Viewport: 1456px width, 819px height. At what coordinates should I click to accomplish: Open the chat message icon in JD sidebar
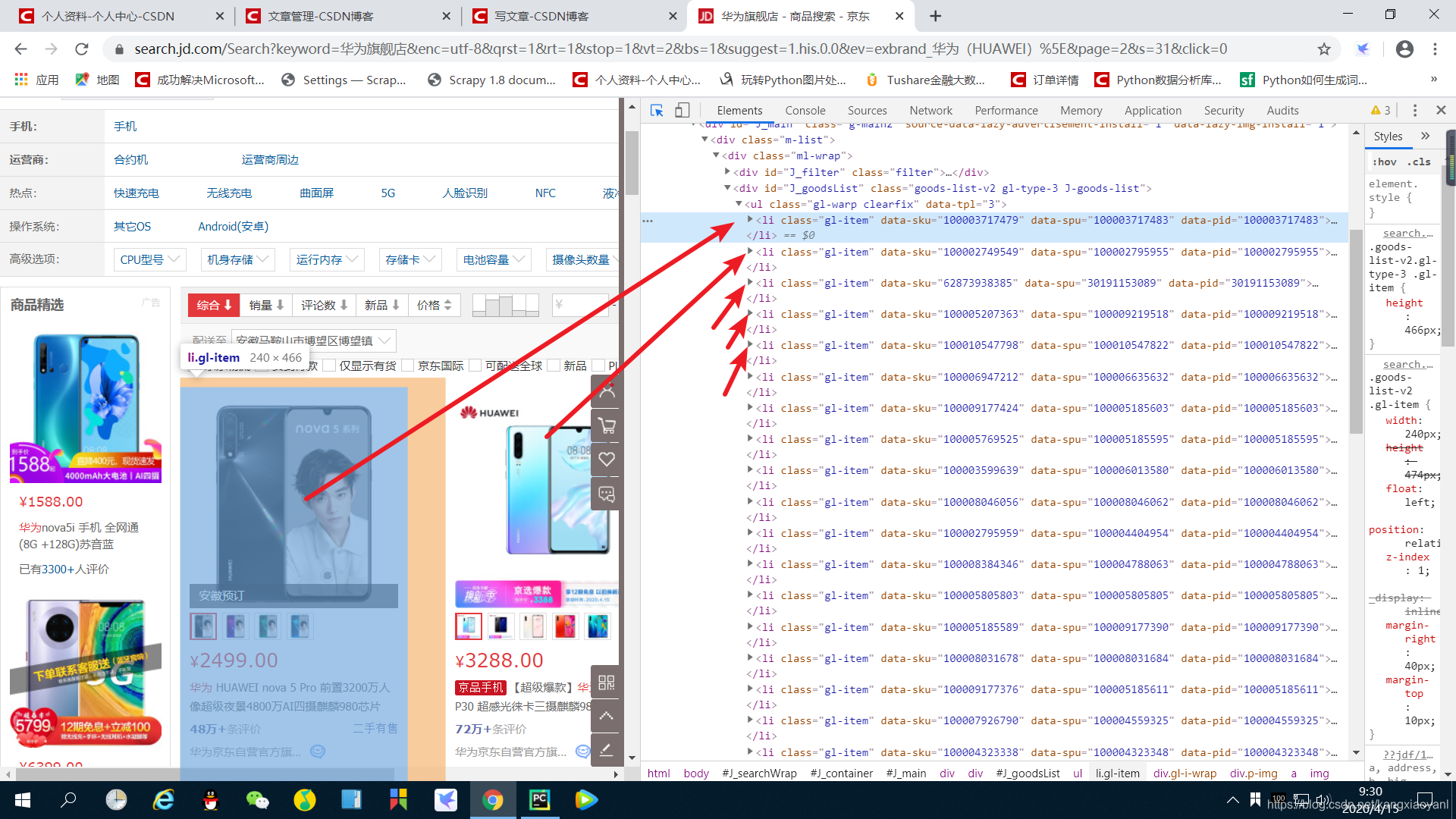(607, 494)
